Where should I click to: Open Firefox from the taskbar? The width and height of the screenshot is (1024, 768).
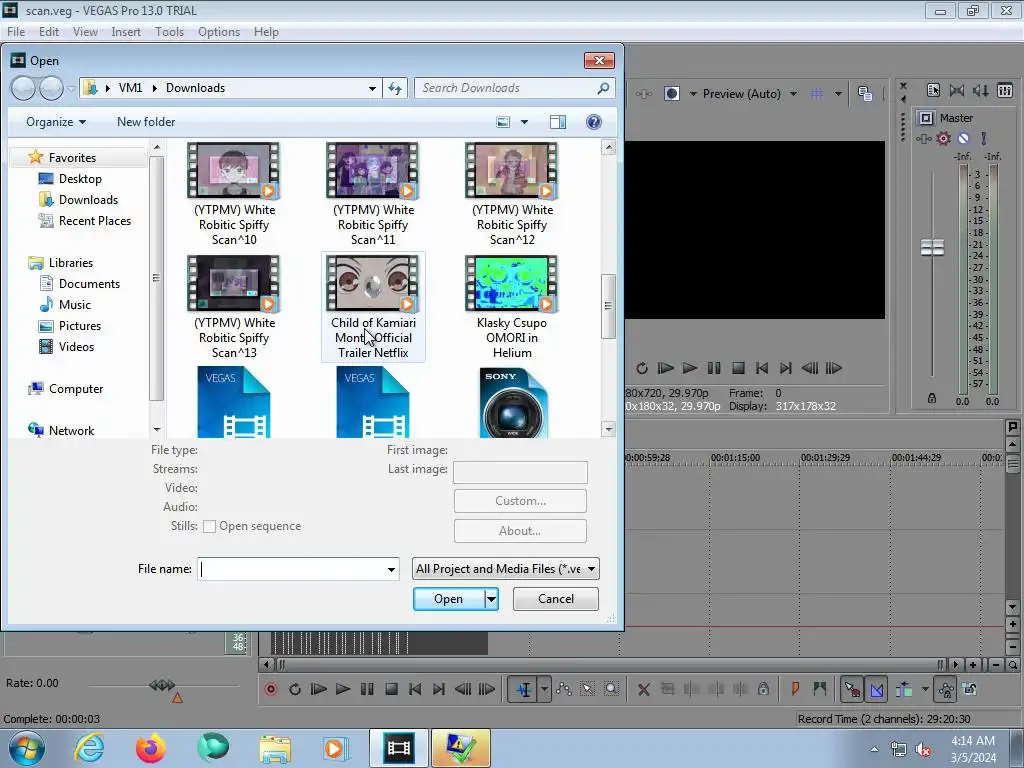151,748
